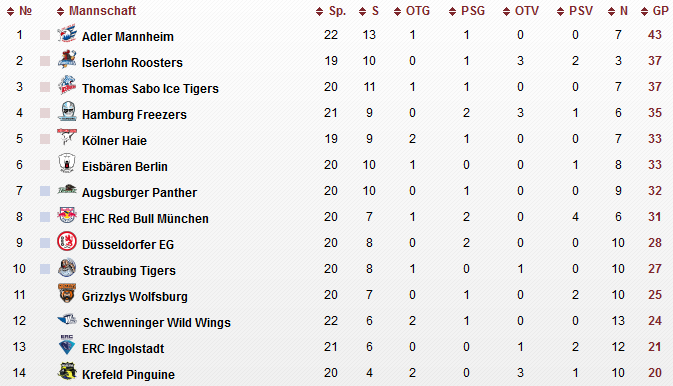The width and height of the screenshot is (673, 386).
Task: Click the Straubing Tigers logo
Action: (67, 268)
